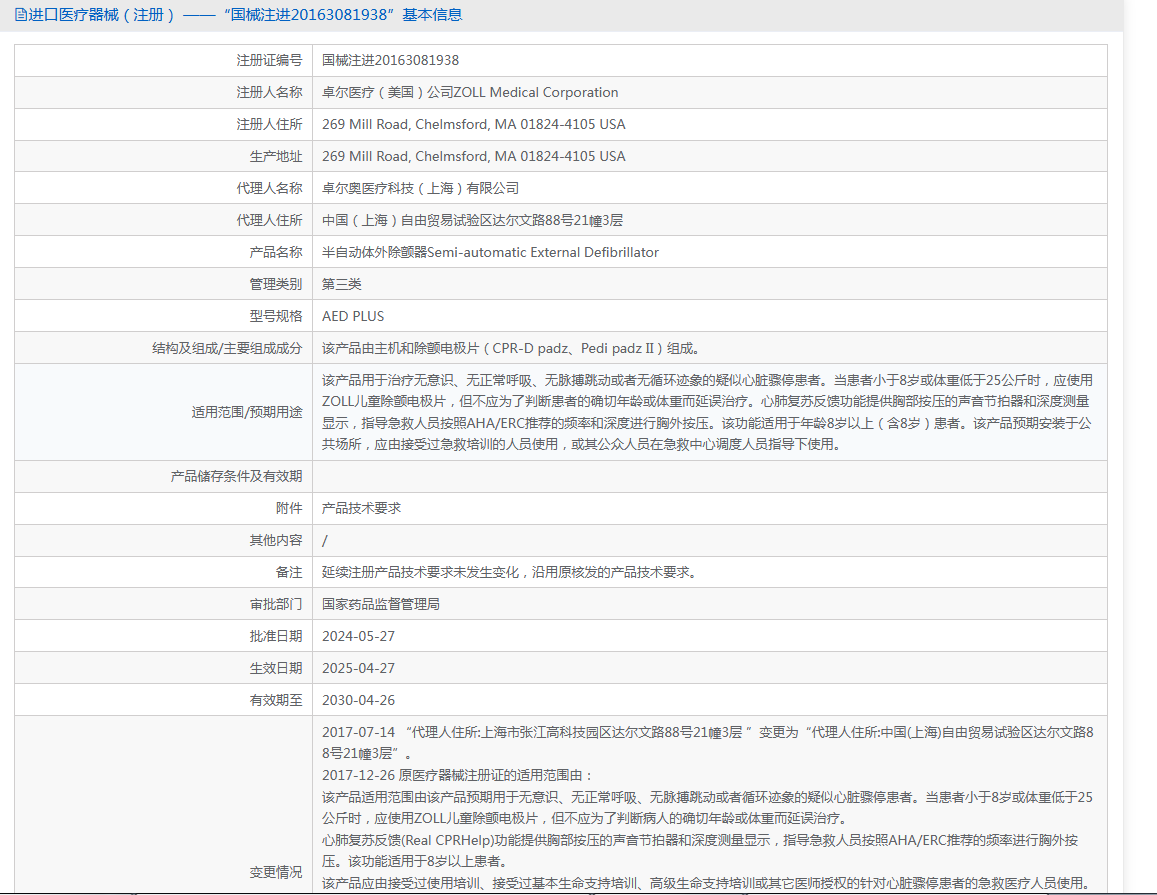Click the "注册人住所" label
1157x895 pixels.
(x=269, y=124)
